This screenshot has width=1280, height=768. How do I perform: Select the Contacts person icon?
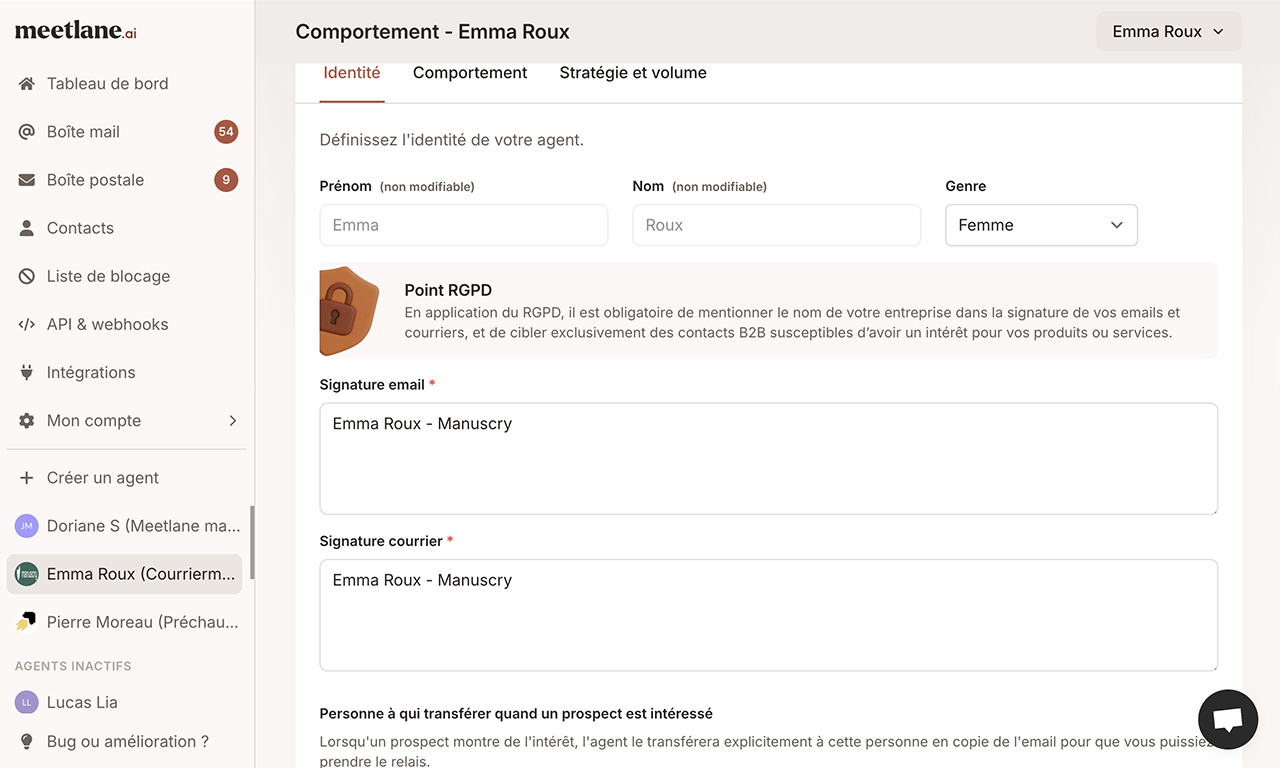coord(27,227)
